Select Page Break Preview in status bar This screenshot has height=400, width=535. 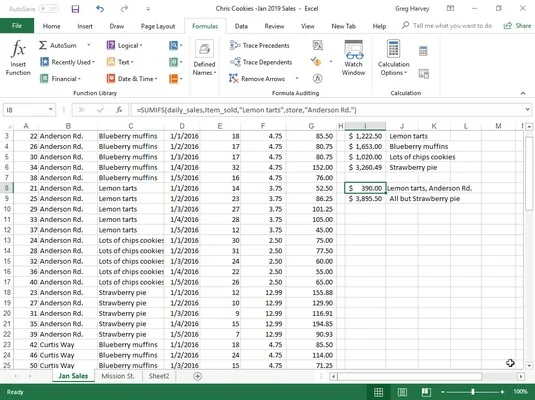point(425,392)
